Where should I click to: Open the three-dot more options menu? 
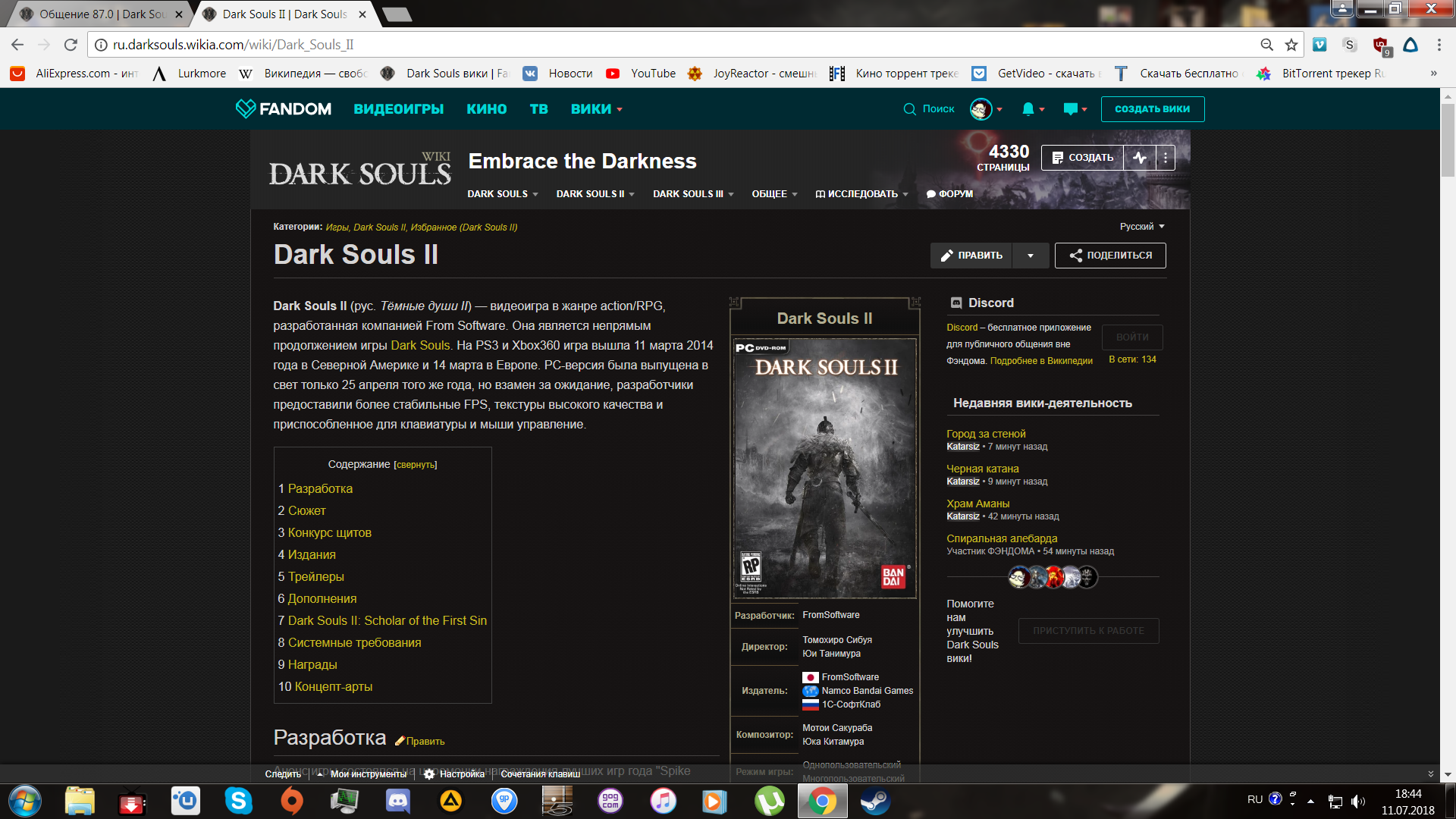[1166, 158]
